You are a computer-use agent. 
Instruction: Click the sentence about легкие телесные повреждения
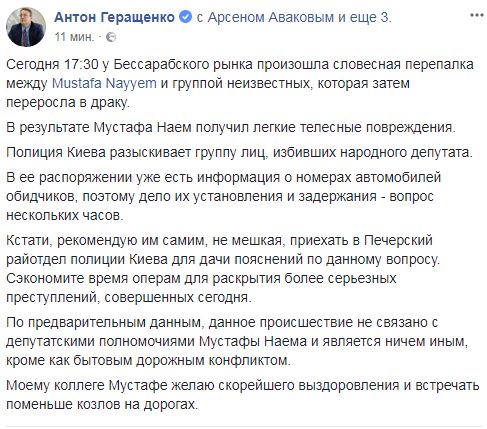click(x=231, y=128)
